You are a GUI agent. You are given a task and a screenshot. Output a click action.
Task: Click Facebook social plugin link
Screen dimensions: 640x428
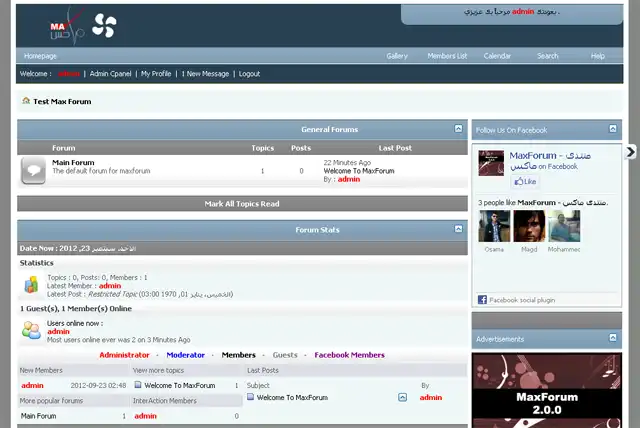522,300
